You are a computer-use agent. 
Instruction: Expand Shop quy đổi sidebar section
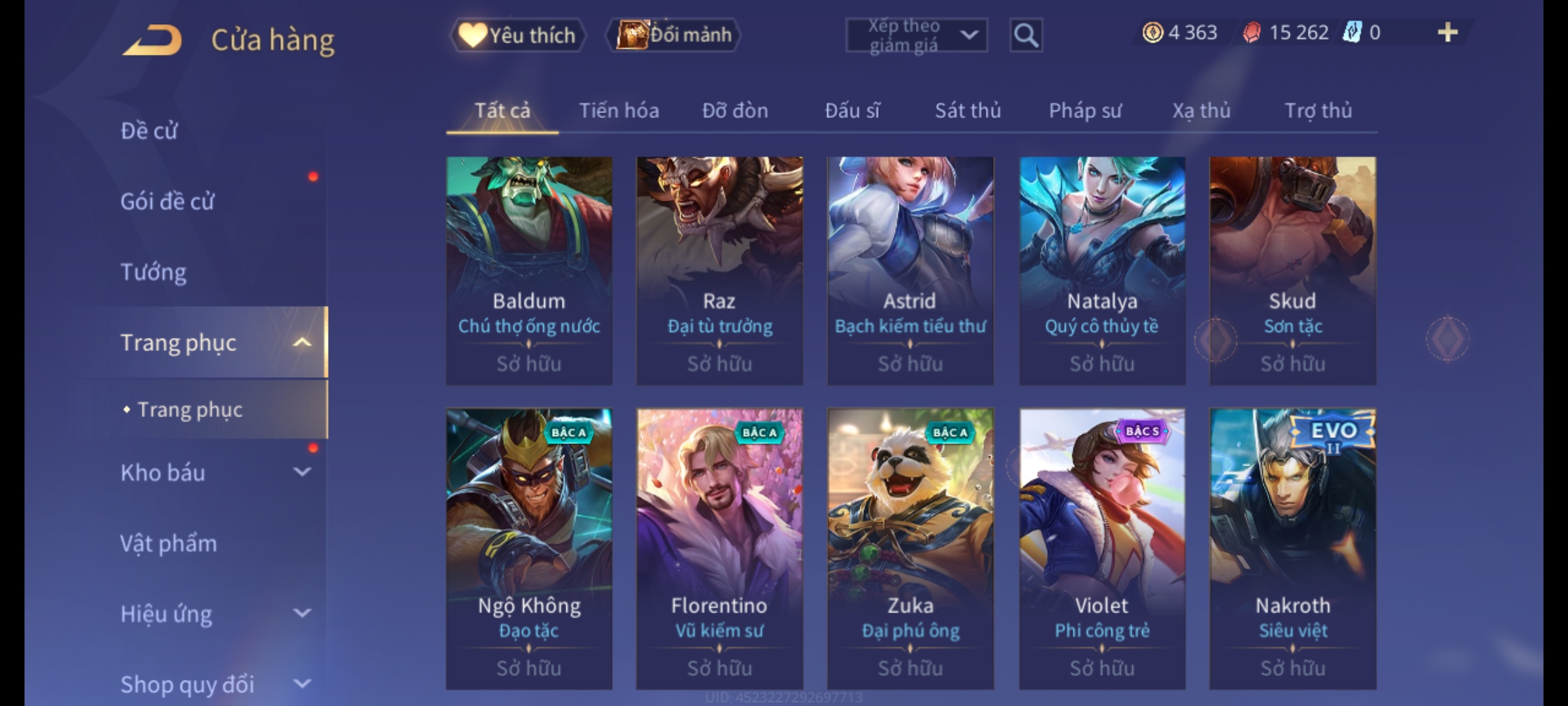(302, 684)
